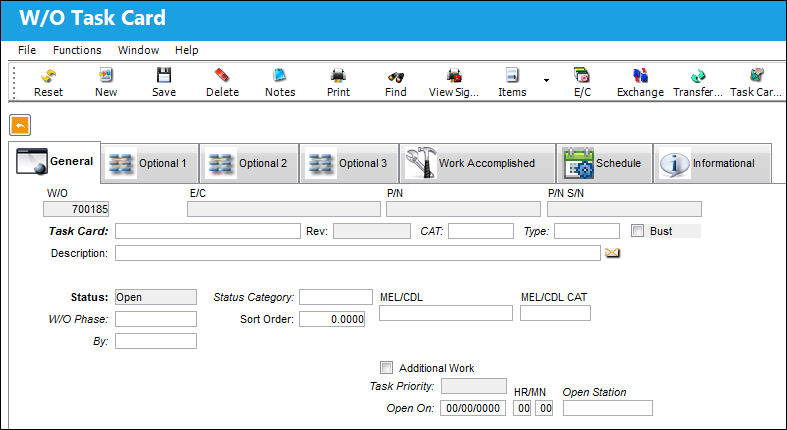Enable the Bust checkbox

(637, 231)
